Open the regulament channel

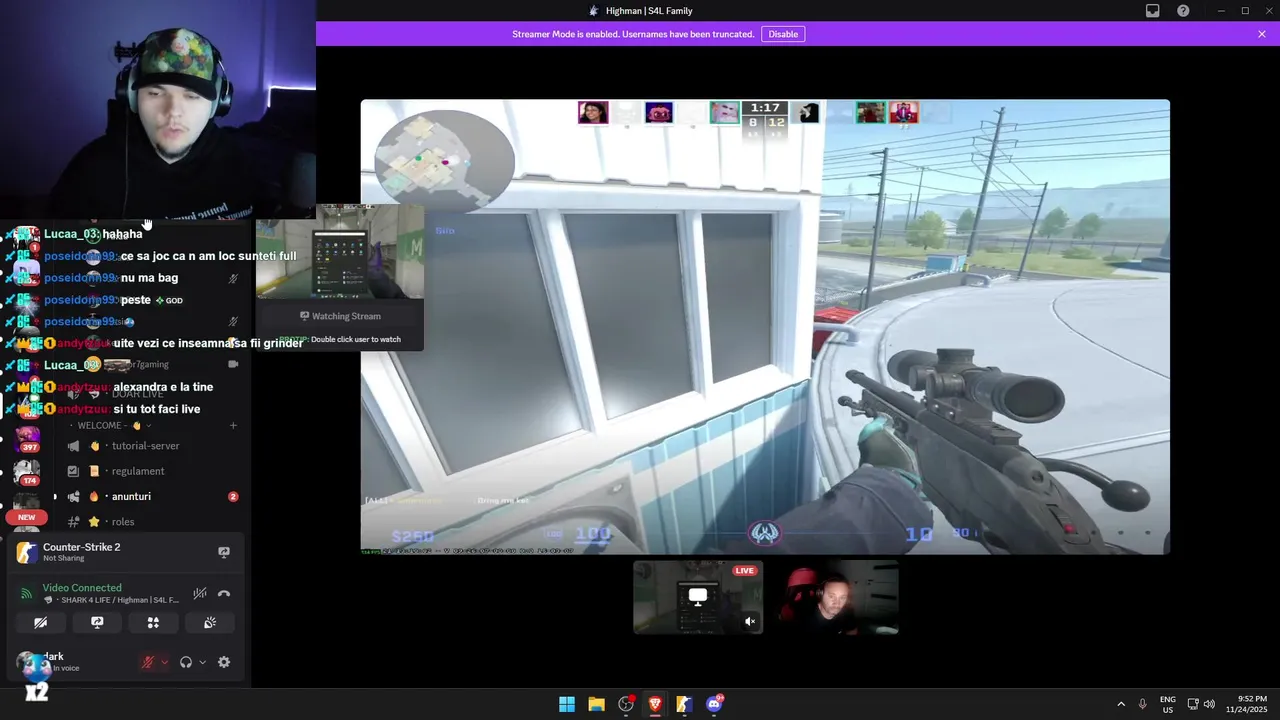click(x=138, y=471)
